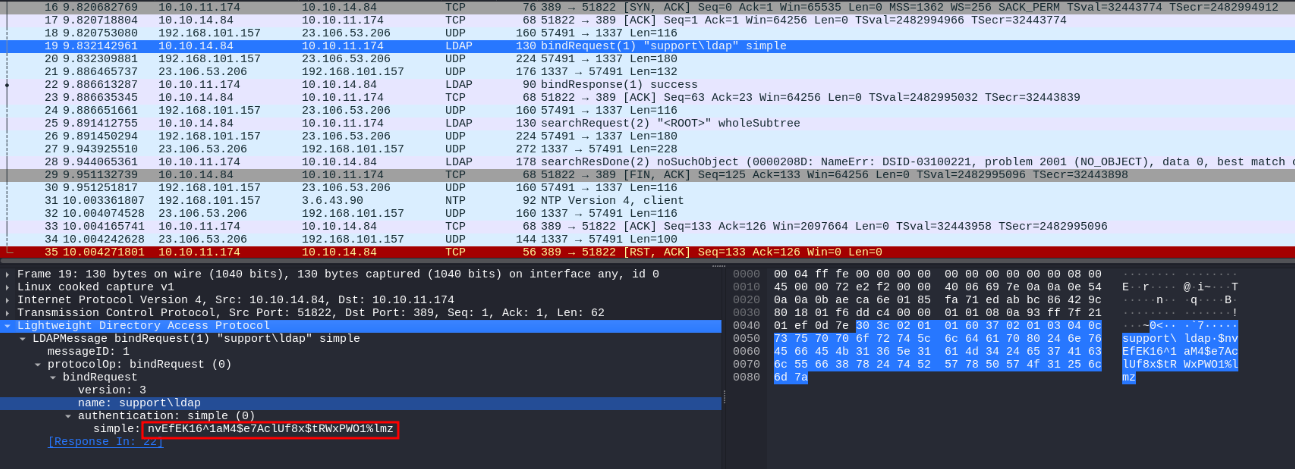
Task: Collapse the LDAPMessage bindRequest(1) node
Action: point(23,339)
